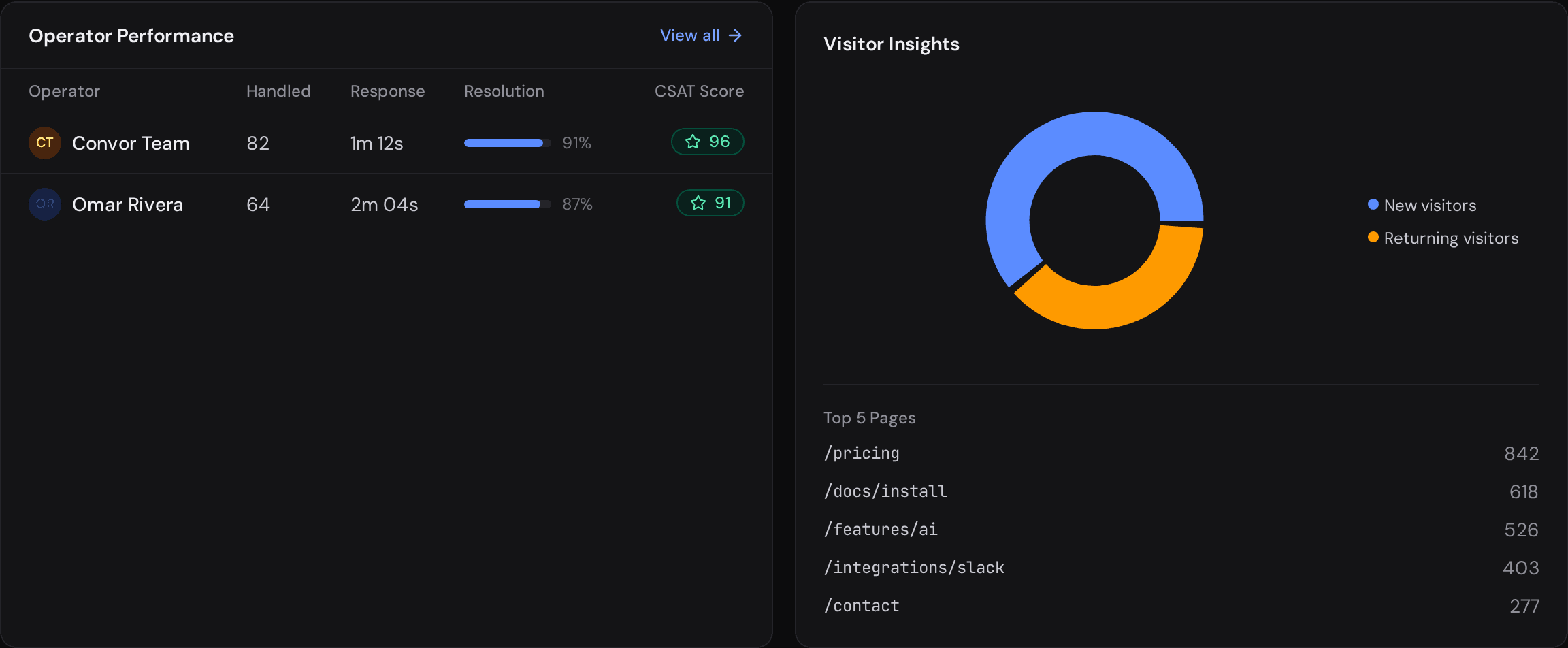This screenshot has width=1568, height=648.
Task: Click the 842 page view count
Action: click(x=1522, y=454)
